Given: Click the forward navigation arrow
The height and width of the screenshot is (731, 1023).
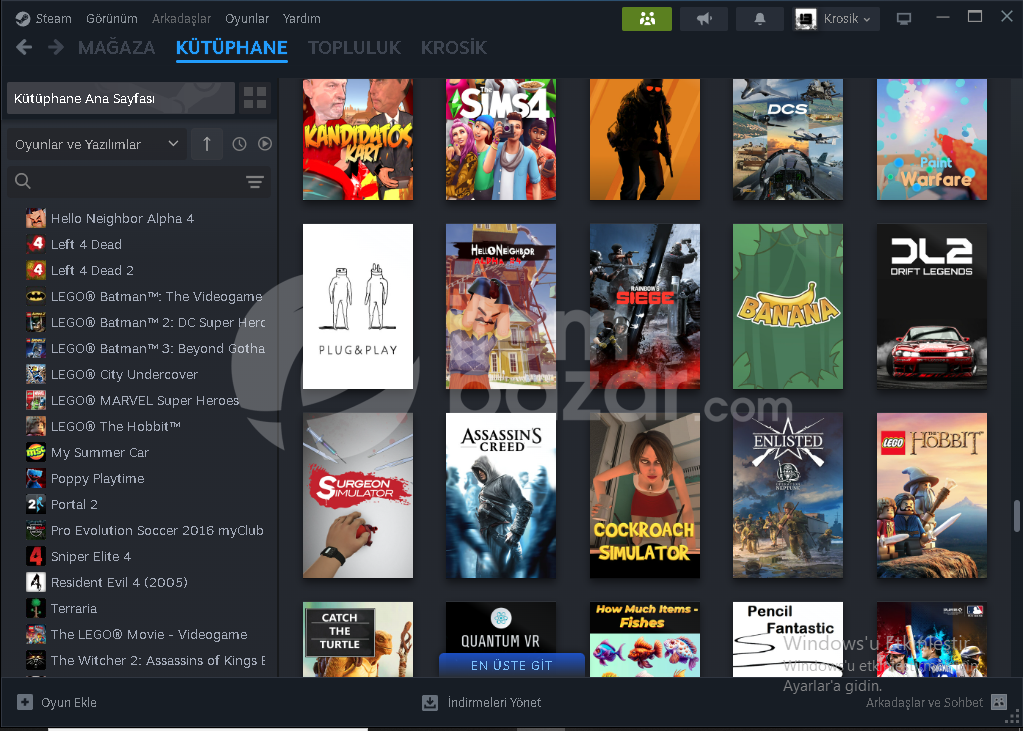Looking at the screenshot, I should [55, 47].
